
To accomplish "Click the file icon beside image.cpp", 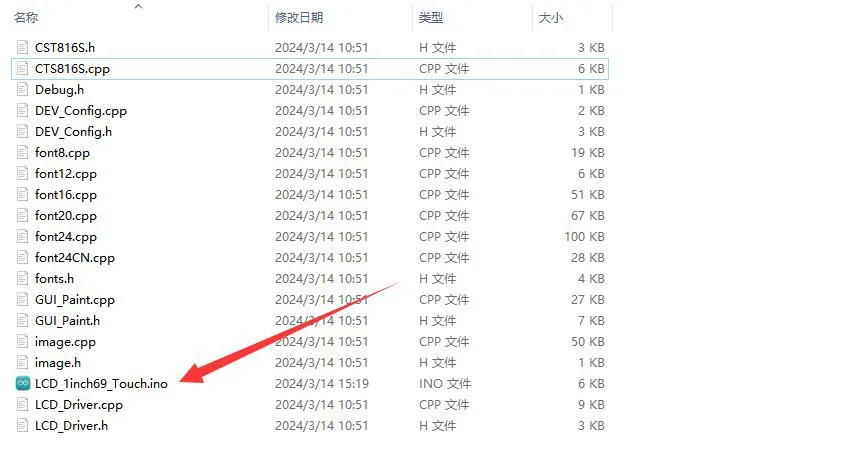I will (x=22, y=341).
